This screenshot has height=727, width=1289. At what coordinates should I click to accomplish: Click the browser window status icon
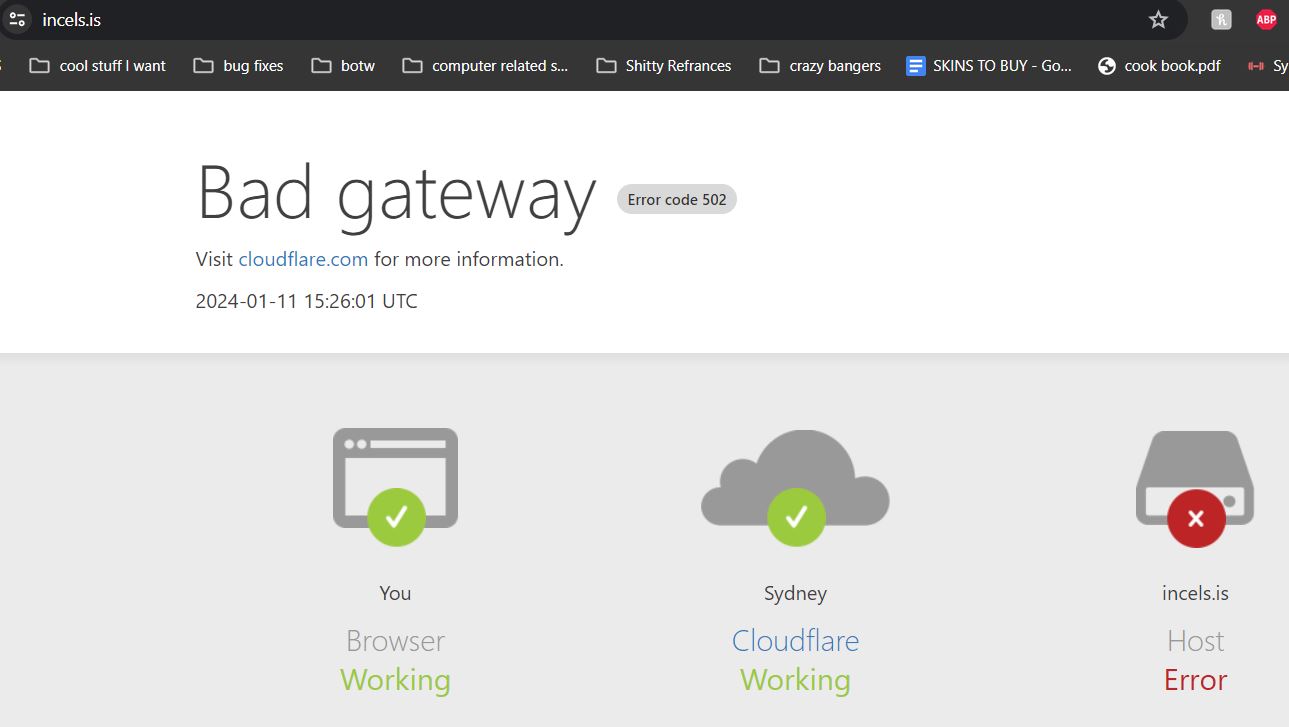[x=395, y=488]
